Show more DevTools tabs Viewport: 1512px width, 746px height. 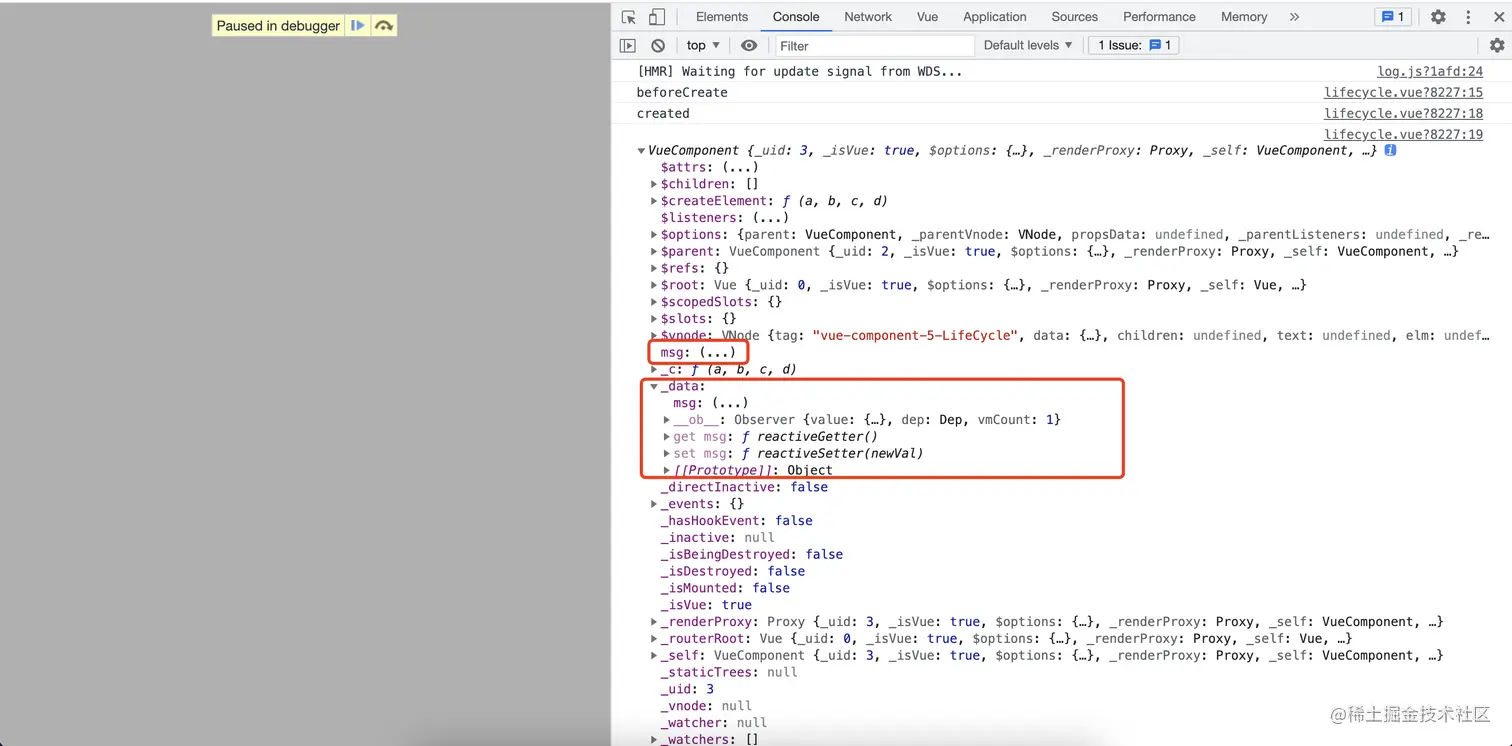1294,17
